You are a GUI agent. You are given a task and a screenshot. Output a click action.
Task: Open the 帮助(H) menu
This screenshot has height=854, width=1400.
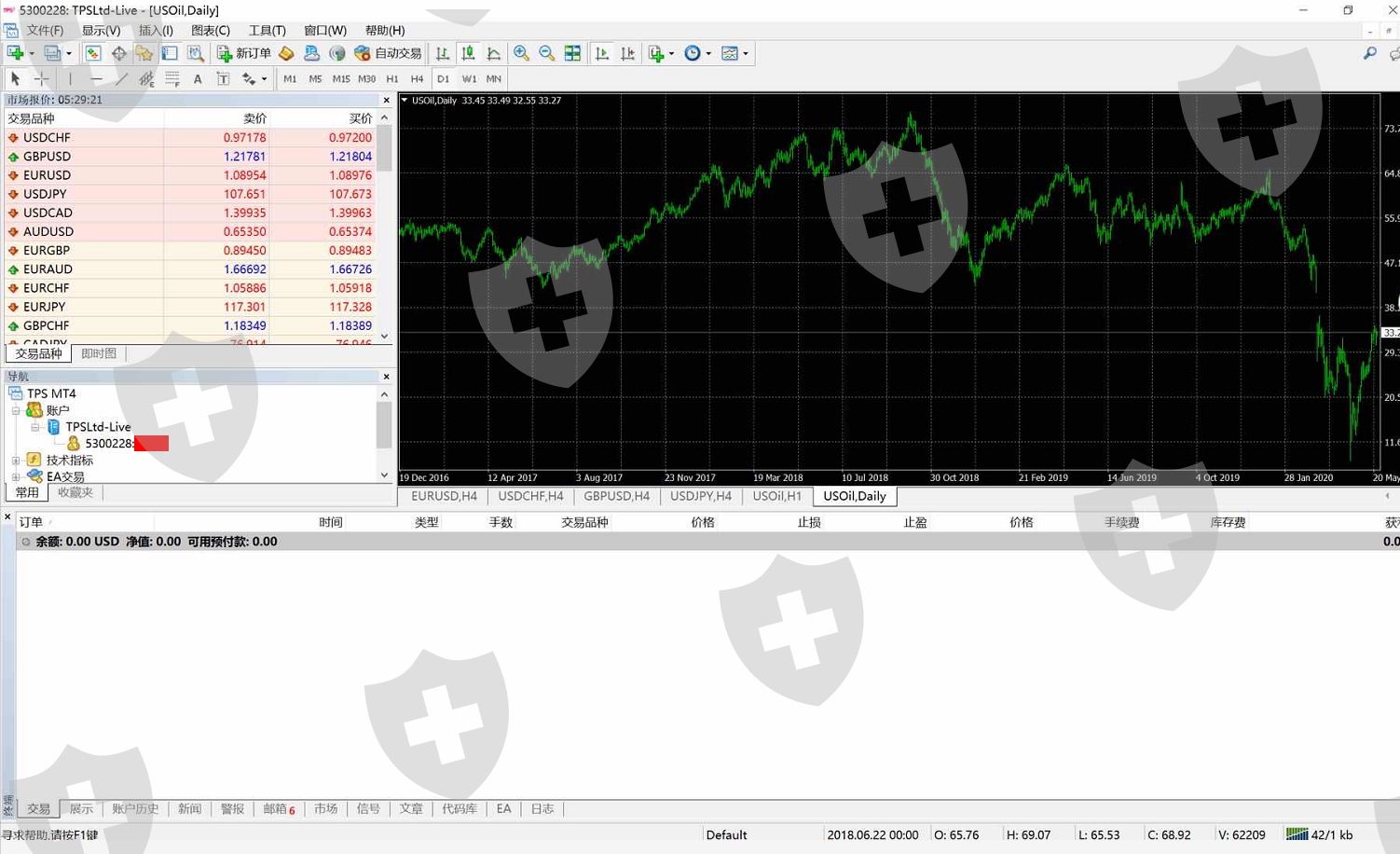click(385, 31)
